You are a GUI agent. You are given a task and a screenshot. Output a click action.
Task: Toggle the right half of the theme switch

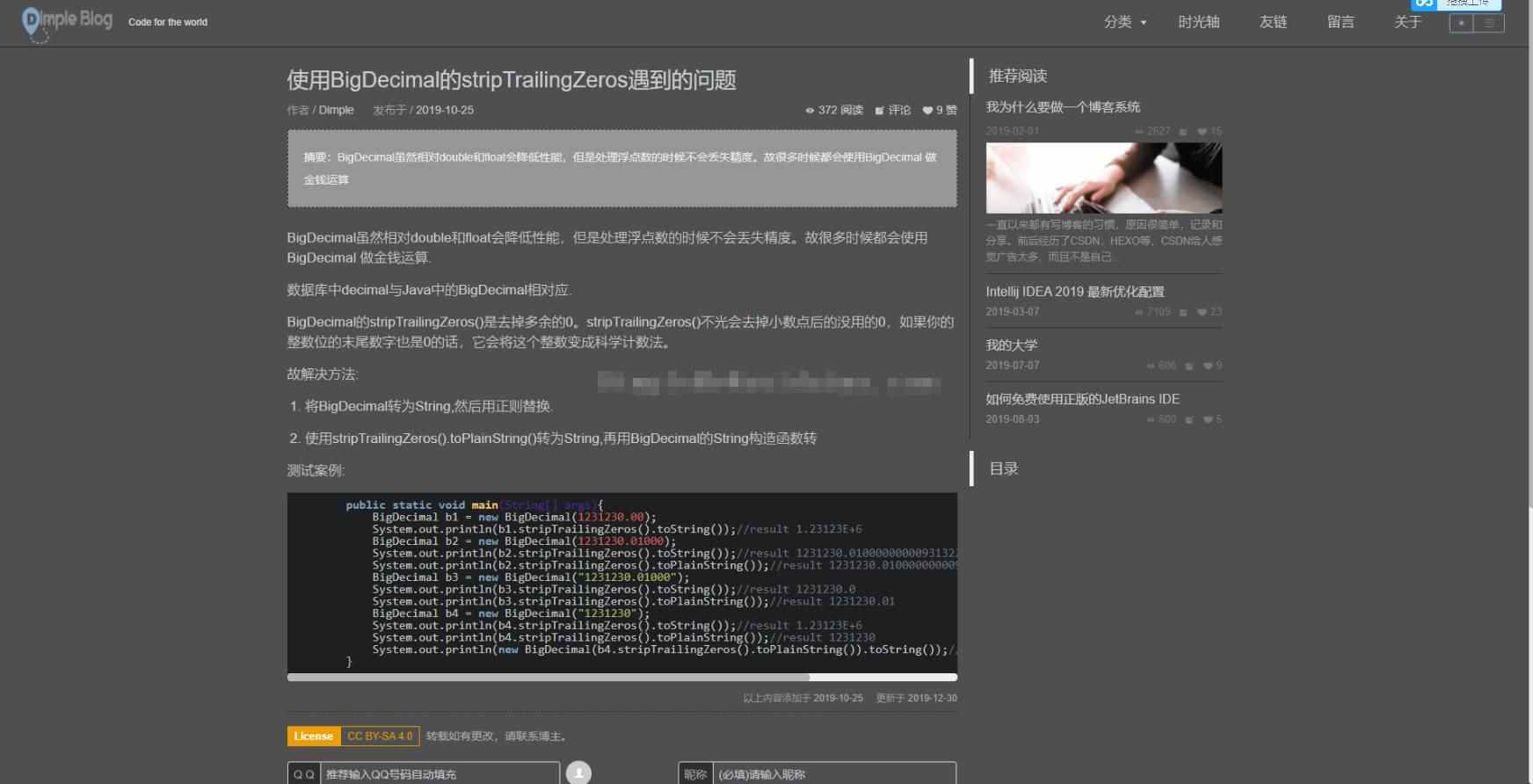1490,23
